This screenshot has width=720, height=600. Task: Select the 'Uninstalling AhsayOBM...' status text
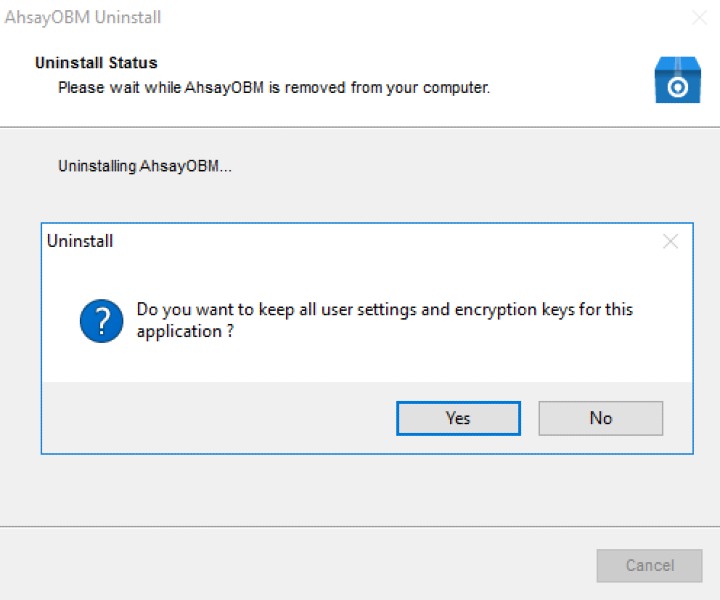click(145, 166)
